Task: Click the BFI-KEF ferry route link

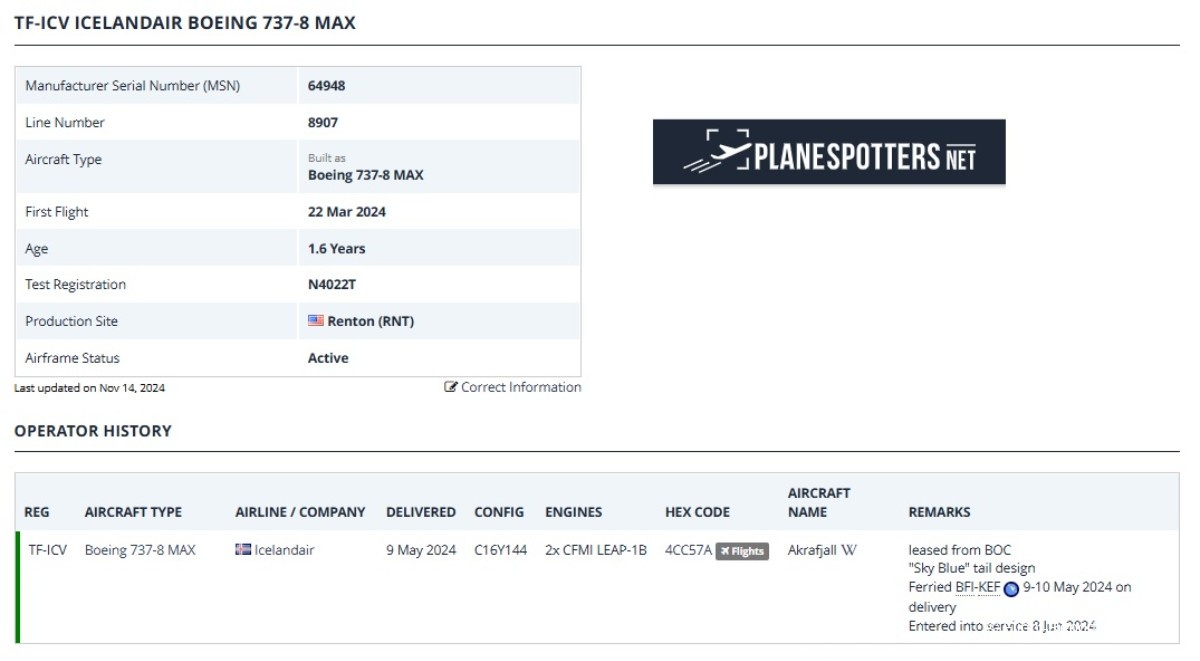Action: (977, 587)
